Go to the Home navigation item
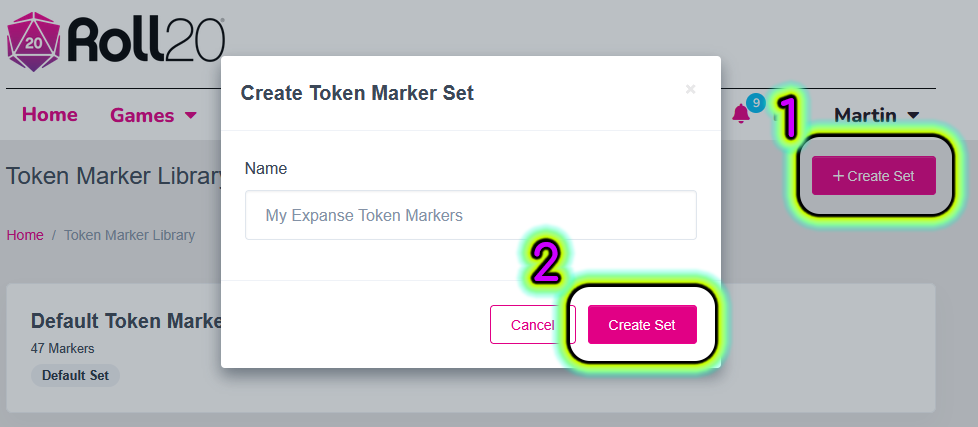This screenshot has height=427, width=978. point(50,115)
